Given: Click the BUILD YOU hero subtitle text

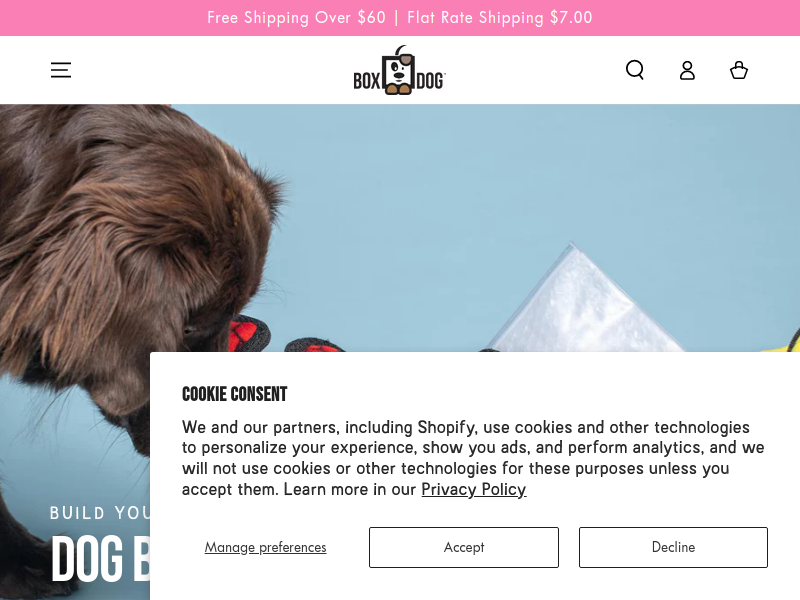Looking at the screenshot, I should click(x=99, y=513).
